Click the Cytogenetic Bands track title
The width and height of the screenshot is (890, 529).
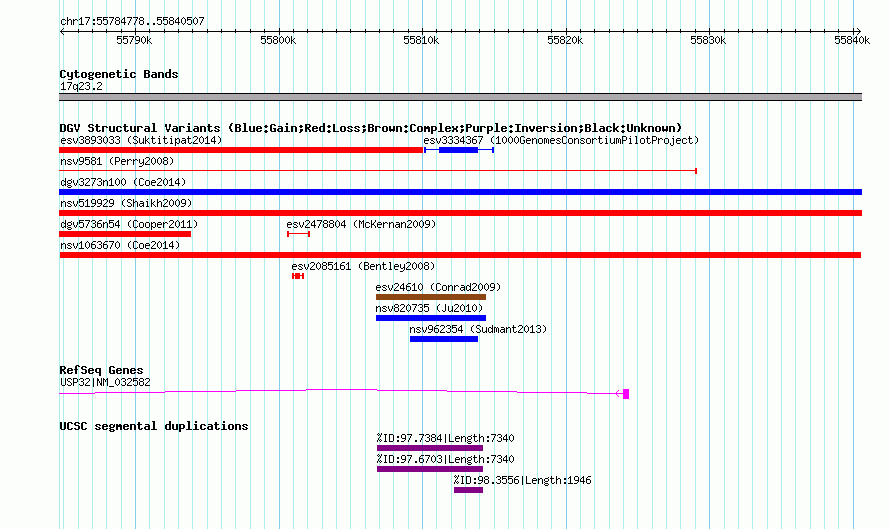pyautogui.click(x=119, y=74)
